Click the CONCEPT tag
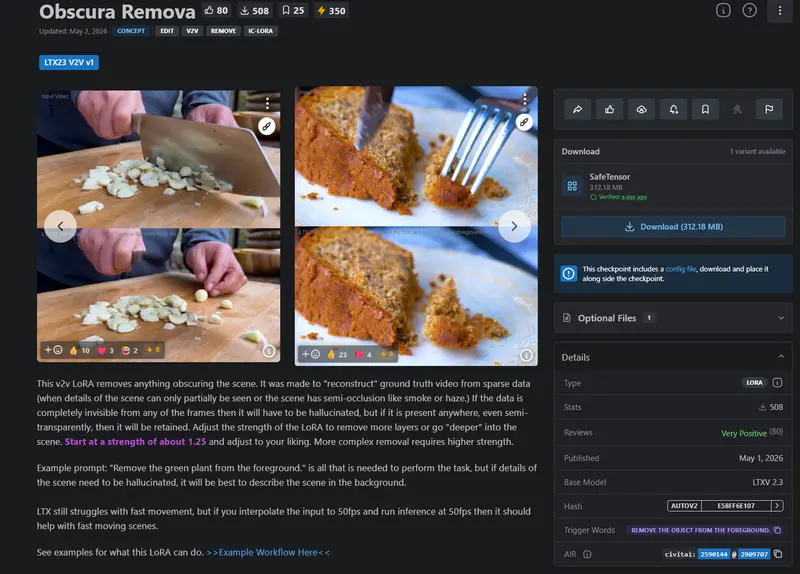Viewport: 800px width, 574px height. pos(131,31)
